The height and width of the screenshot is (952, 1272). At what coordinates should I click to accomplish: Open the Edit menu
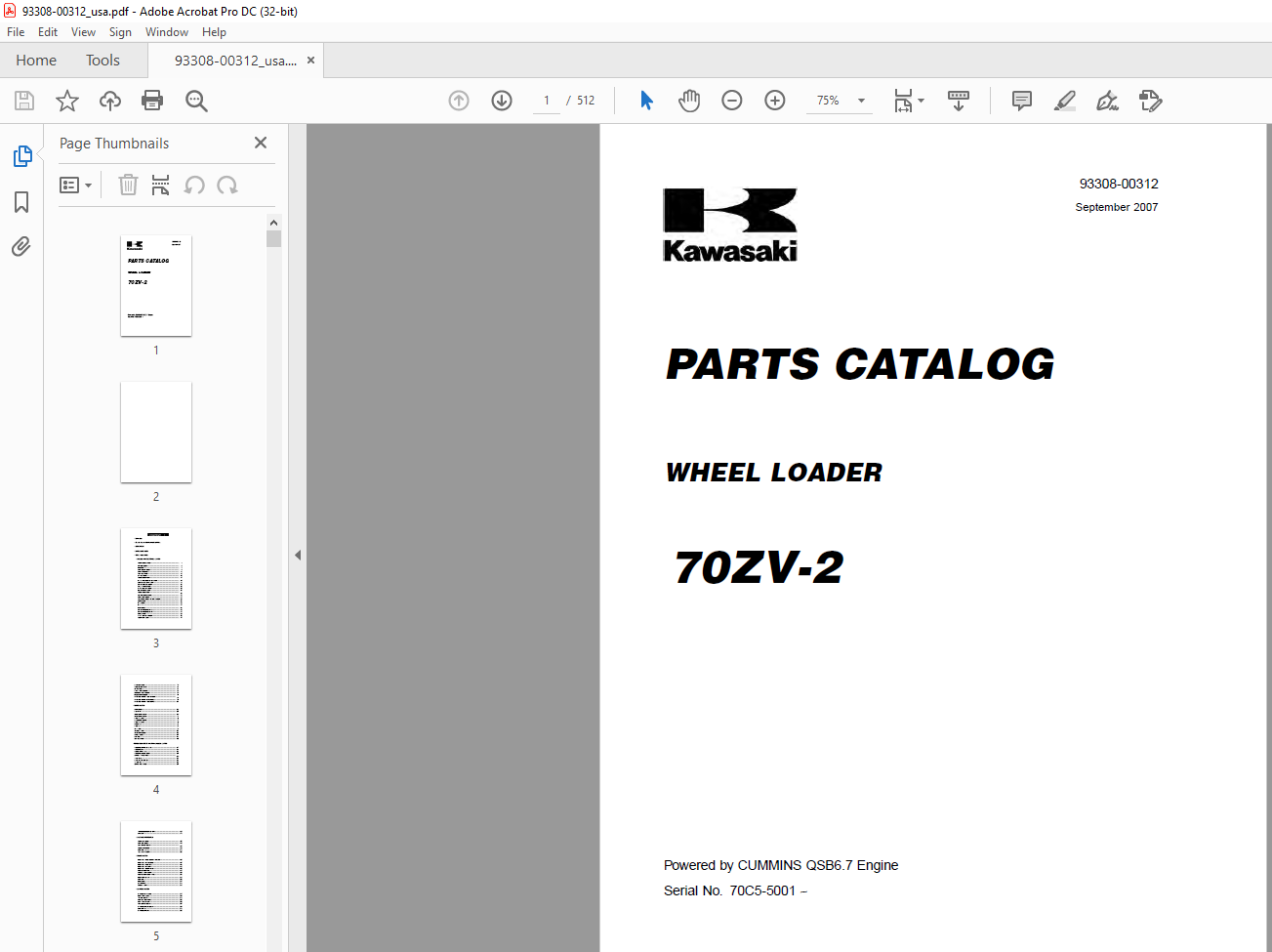click(48, 32)
